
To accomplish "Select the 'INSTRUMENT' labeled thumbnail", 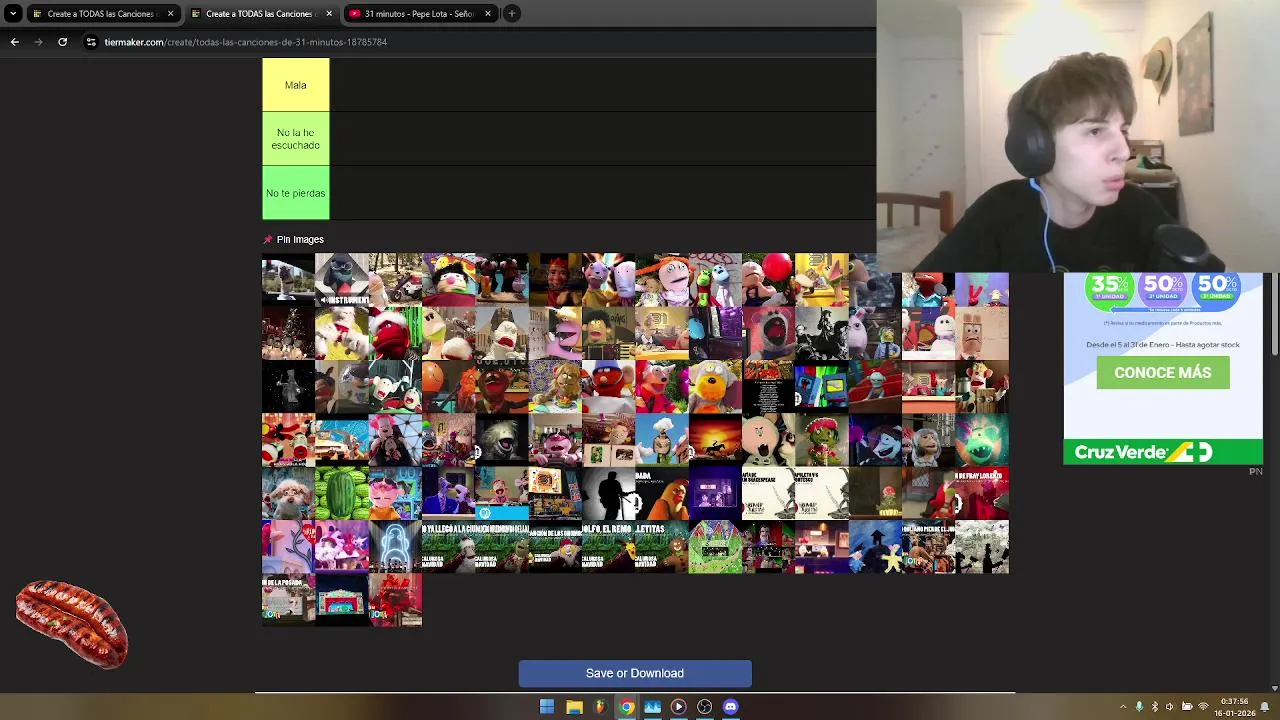I will (342, 280).
